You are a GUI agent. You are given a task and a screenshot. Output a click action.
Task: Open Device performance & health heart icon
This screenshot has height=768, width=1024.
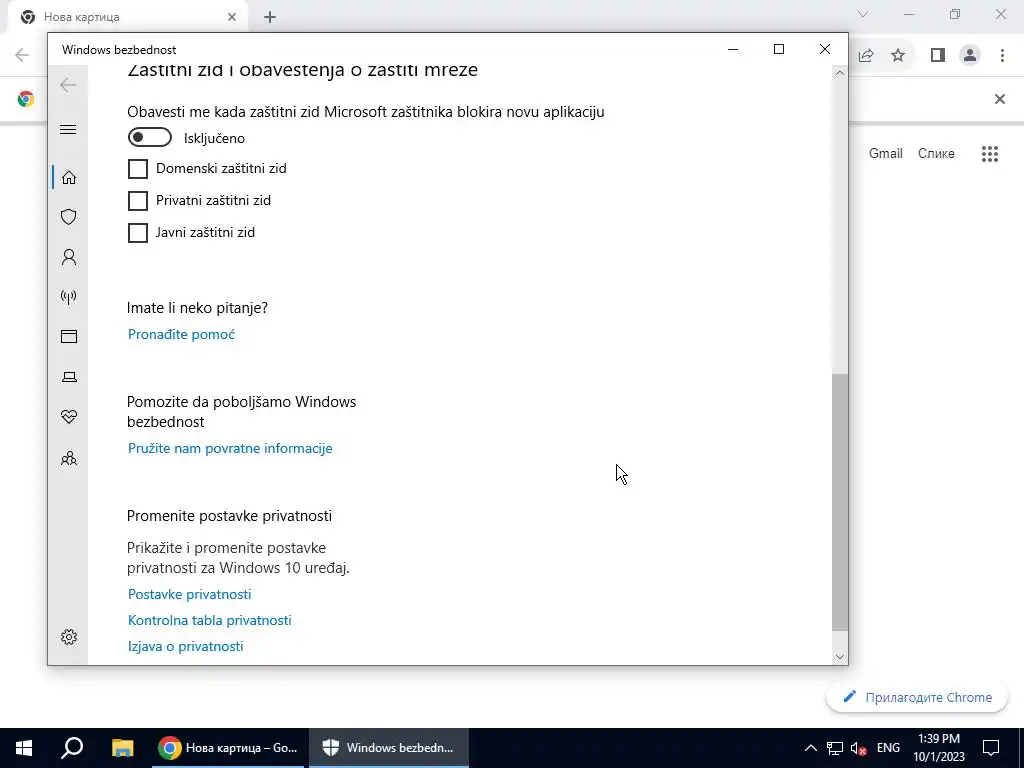(69, 417)
